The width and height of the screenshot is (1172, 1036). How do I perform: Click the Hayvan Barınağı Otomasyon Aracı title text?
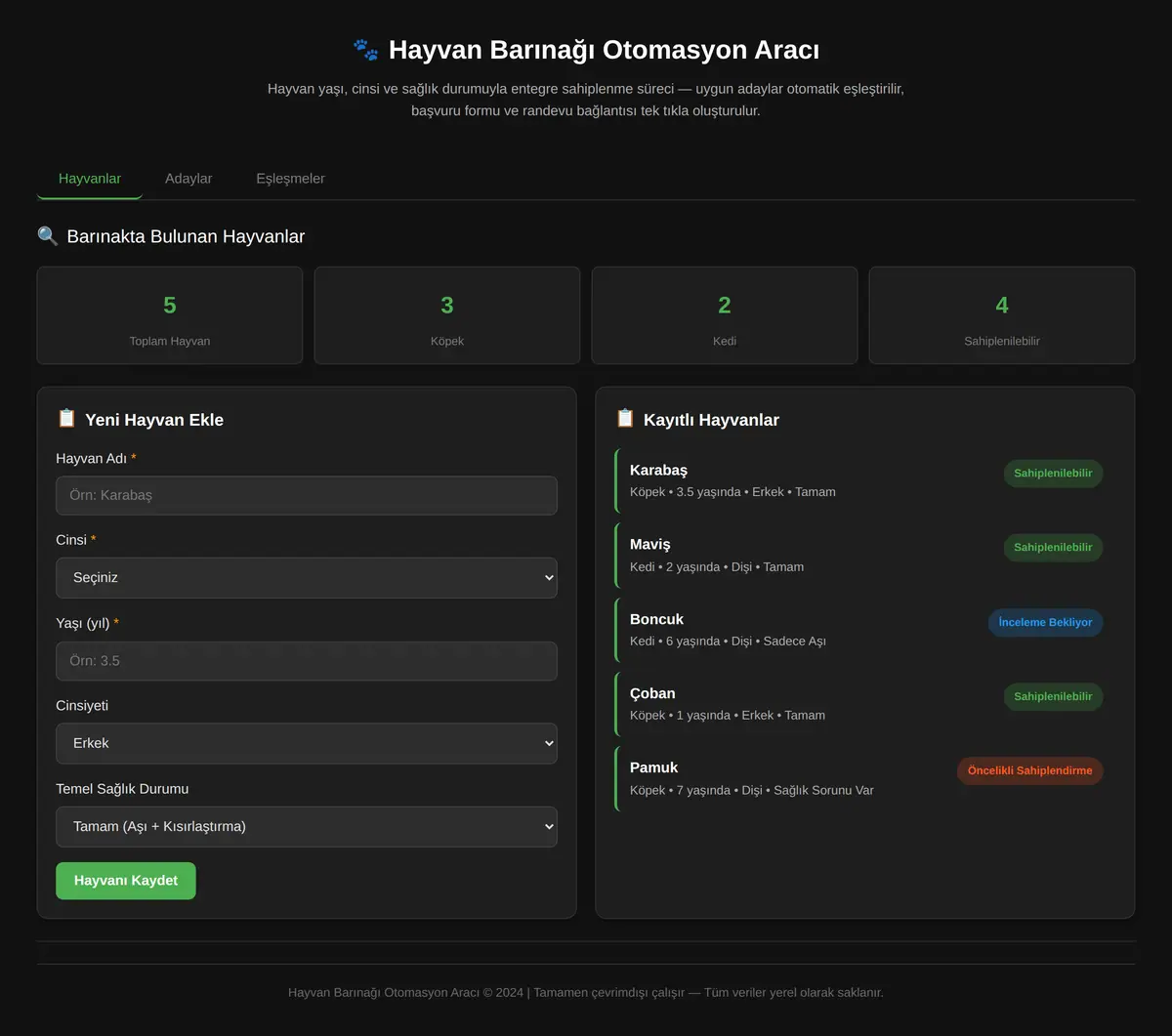coord(604,50)
